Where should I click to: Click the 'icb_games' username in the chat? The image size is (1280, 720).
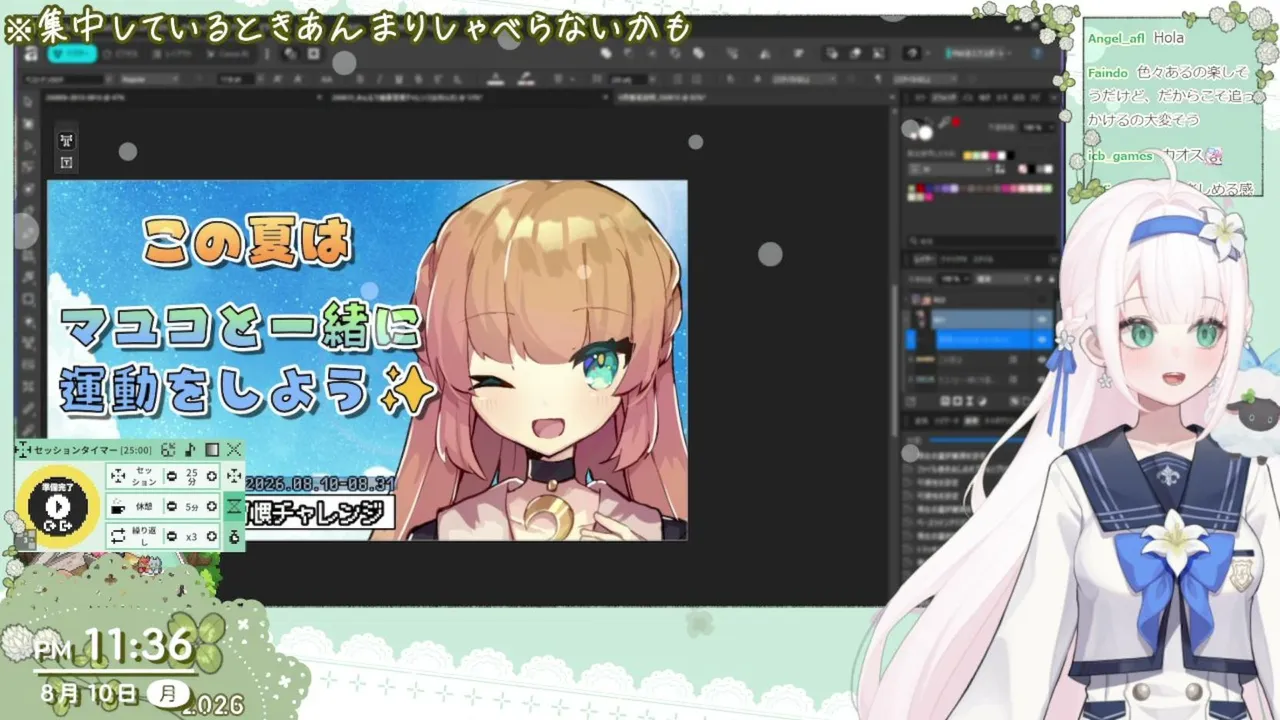pos(1120,156)
